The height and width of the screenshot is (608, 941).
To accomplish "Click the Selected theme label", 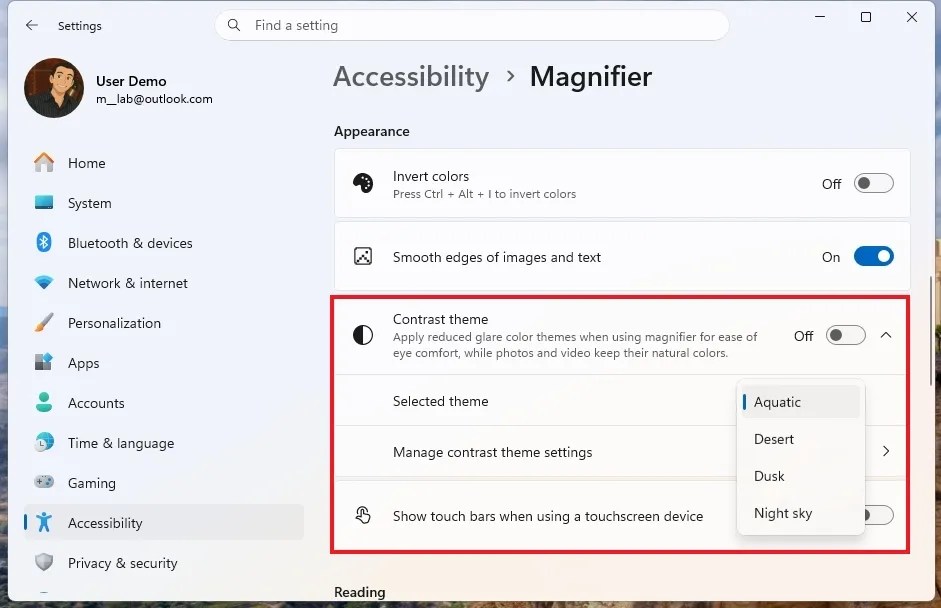I will coord(440,401).
